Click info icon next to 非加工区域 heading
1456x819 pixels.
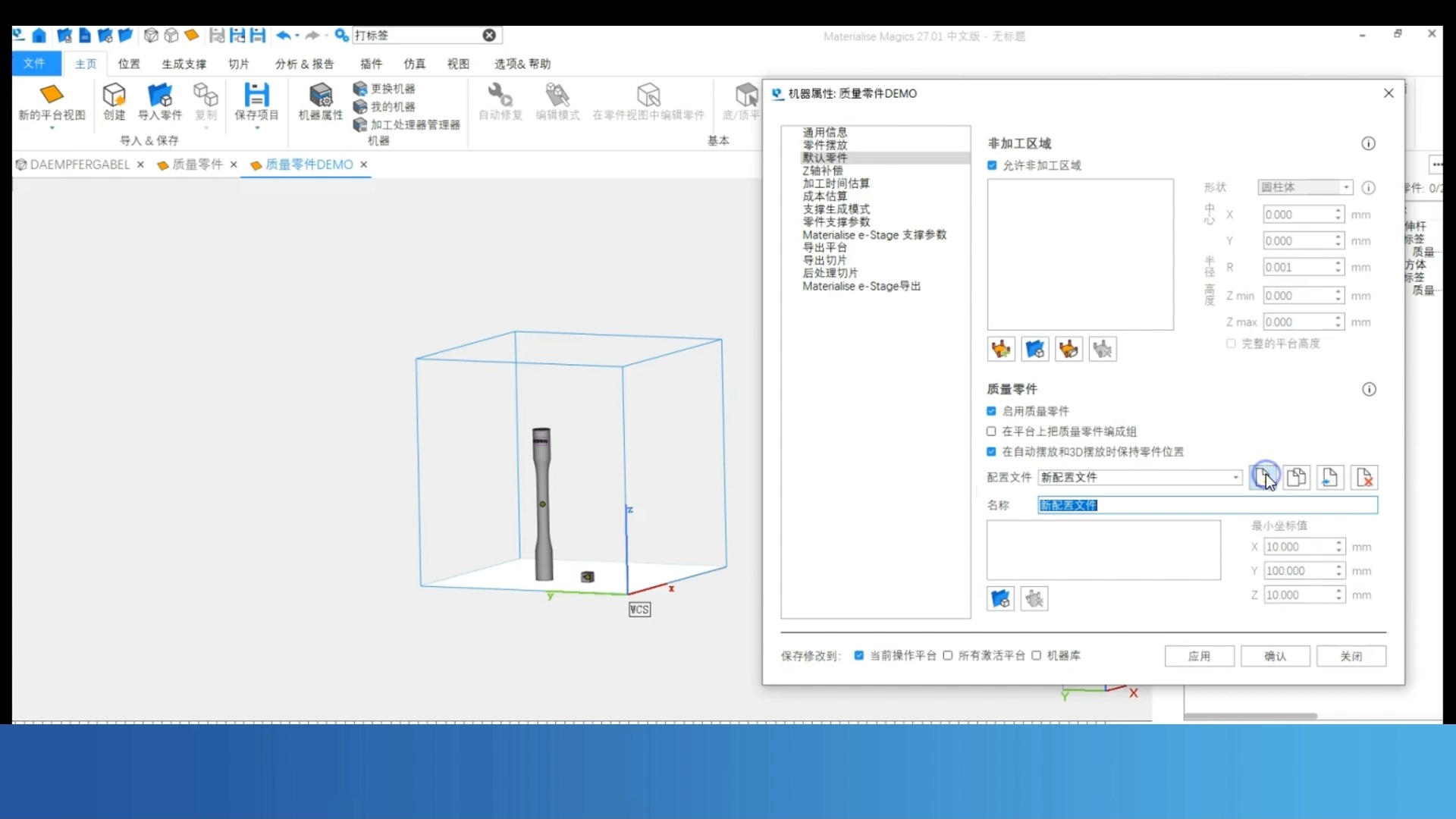(x=1369, y=143)
